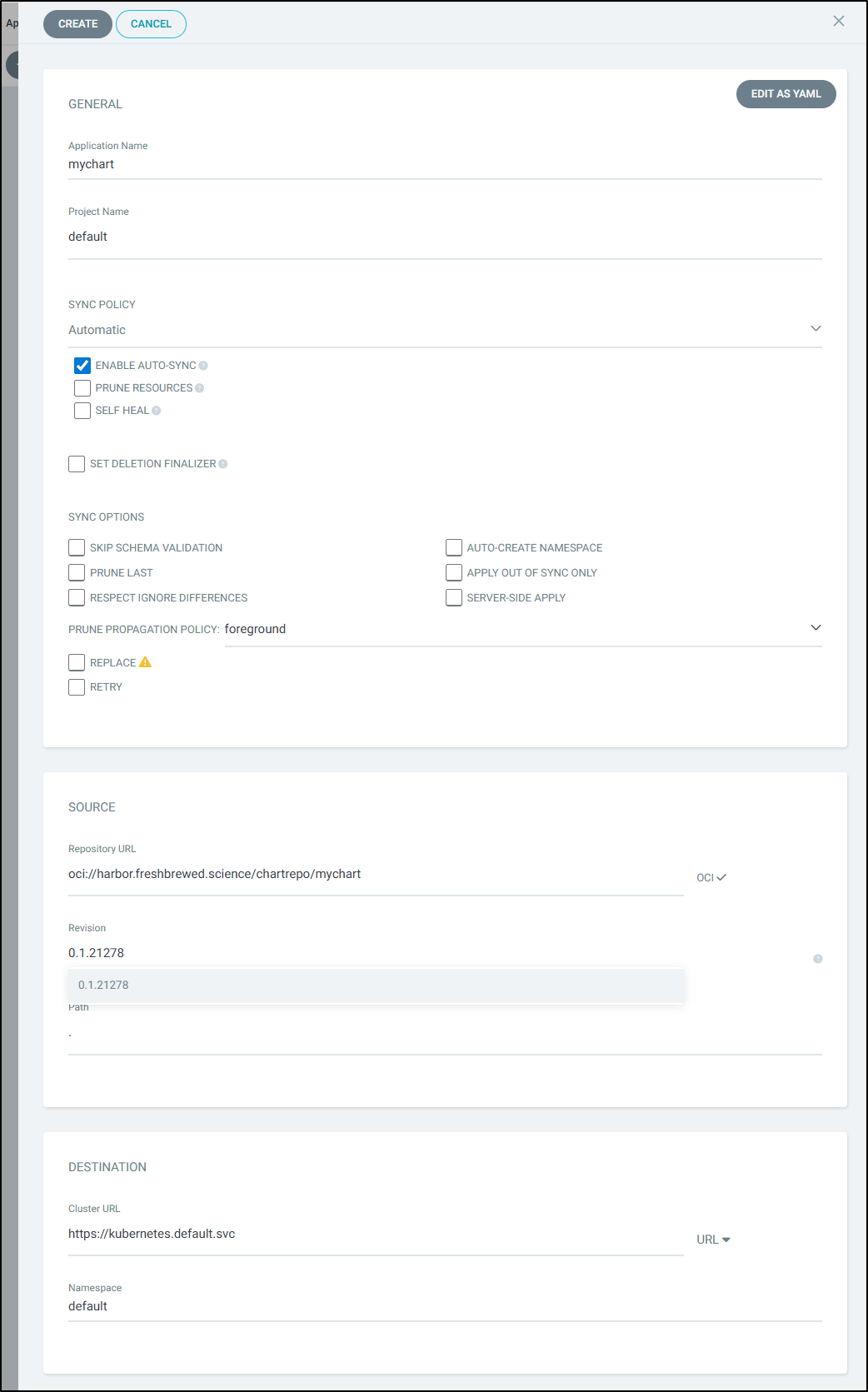Click the Set Deletion Finalizer help icon

(222, 464)
